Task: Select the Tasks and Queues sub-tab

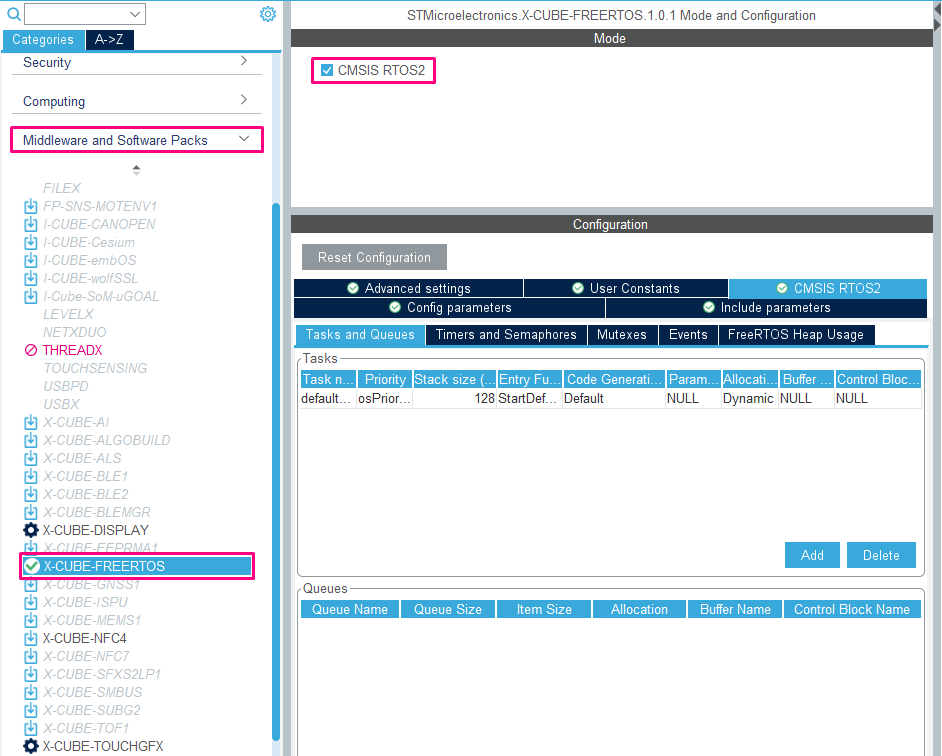Action: click(x=360, y=335)
